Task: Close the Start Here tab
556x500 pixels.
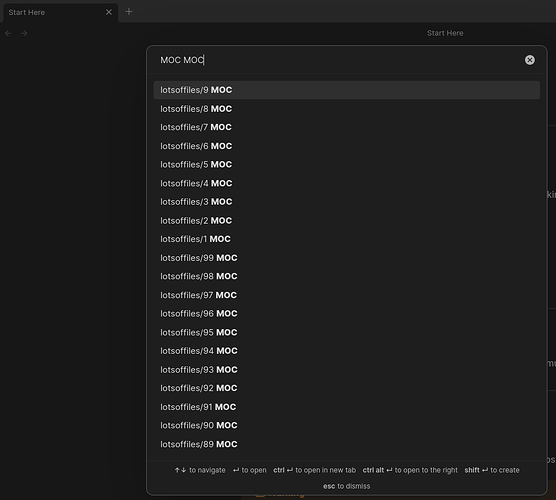Action: pyautogui.click(x=109, y=12)
